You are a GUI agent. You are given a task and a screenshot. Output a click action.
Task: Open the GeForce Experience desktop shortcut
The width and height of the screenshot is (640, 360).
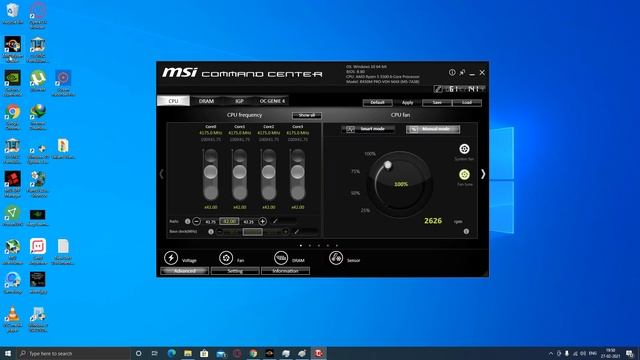[x=13, y=83]
